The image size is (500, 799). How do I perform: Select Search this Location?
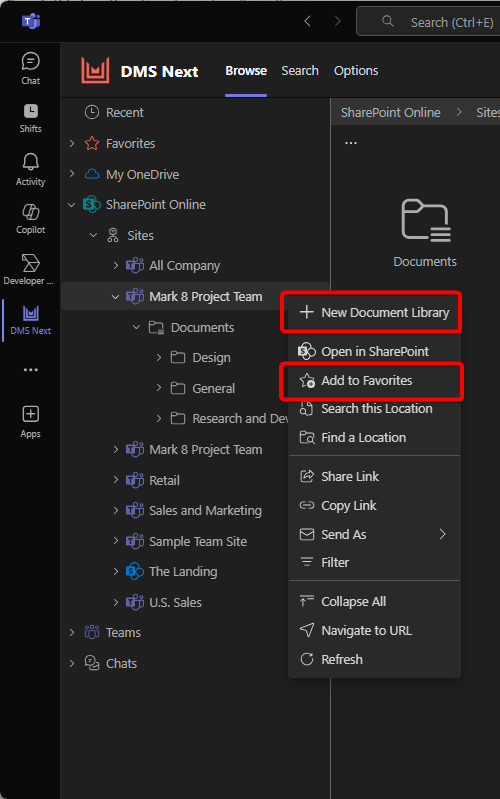[x=375, y=409]
